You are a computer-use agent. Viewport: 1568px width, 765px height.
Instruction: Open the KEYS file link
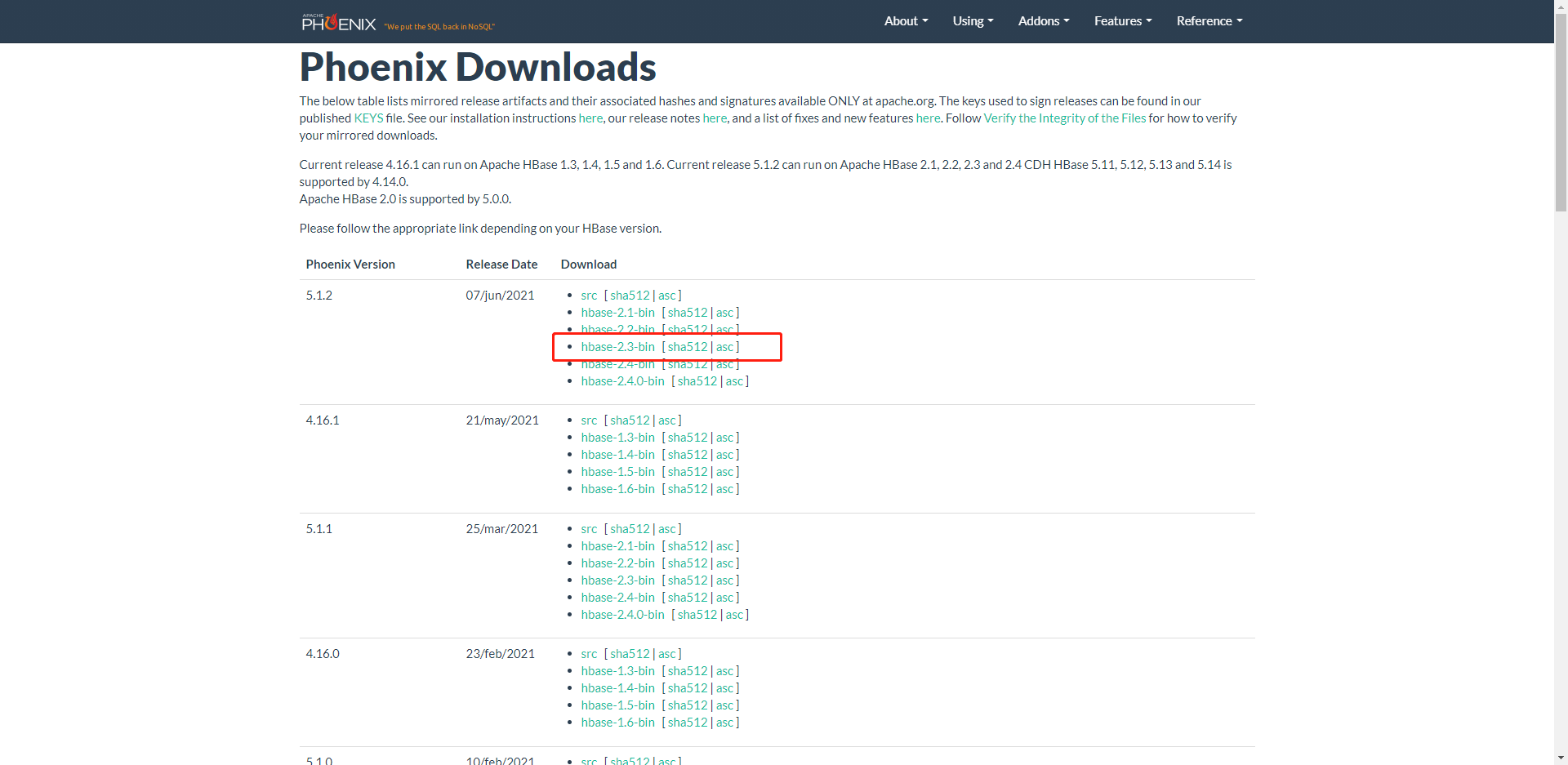(368, 118)
